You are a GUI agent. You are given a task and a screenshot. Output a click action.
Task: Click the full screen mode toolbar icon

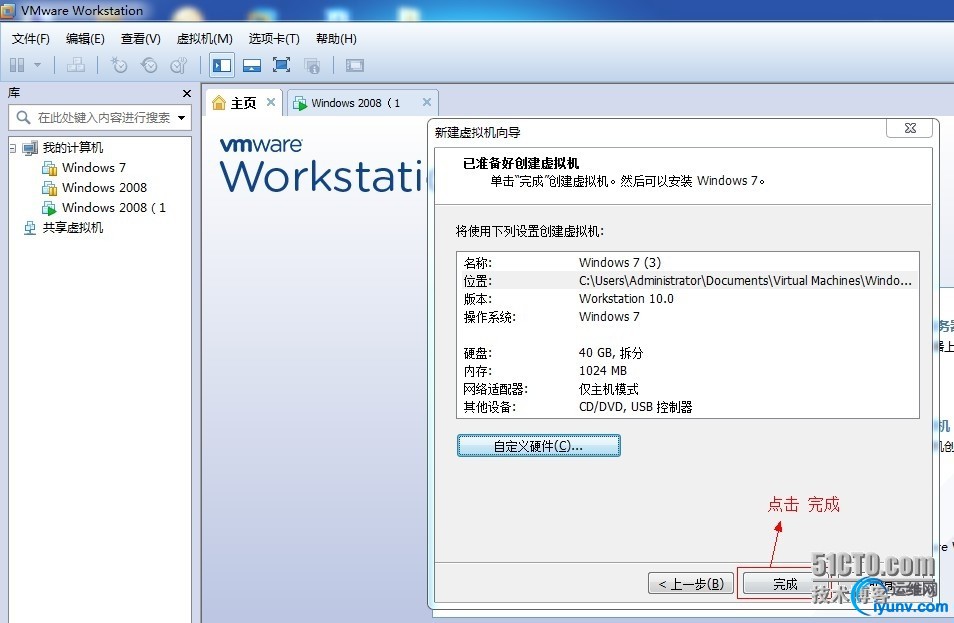pos(281,64)
